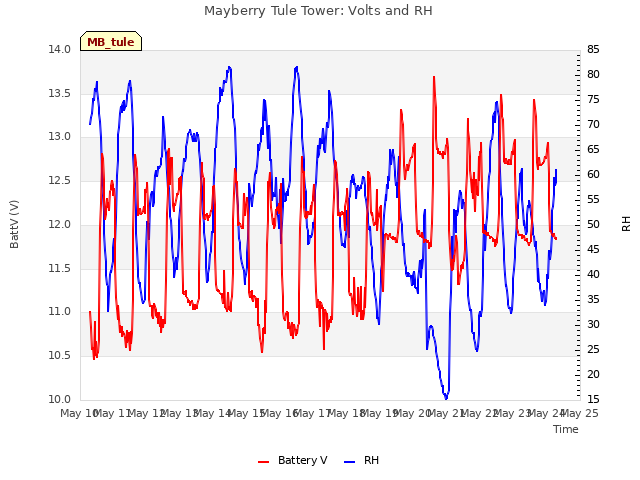
Task: Click the 35 right axis tick
Action: tap(593, 300)
